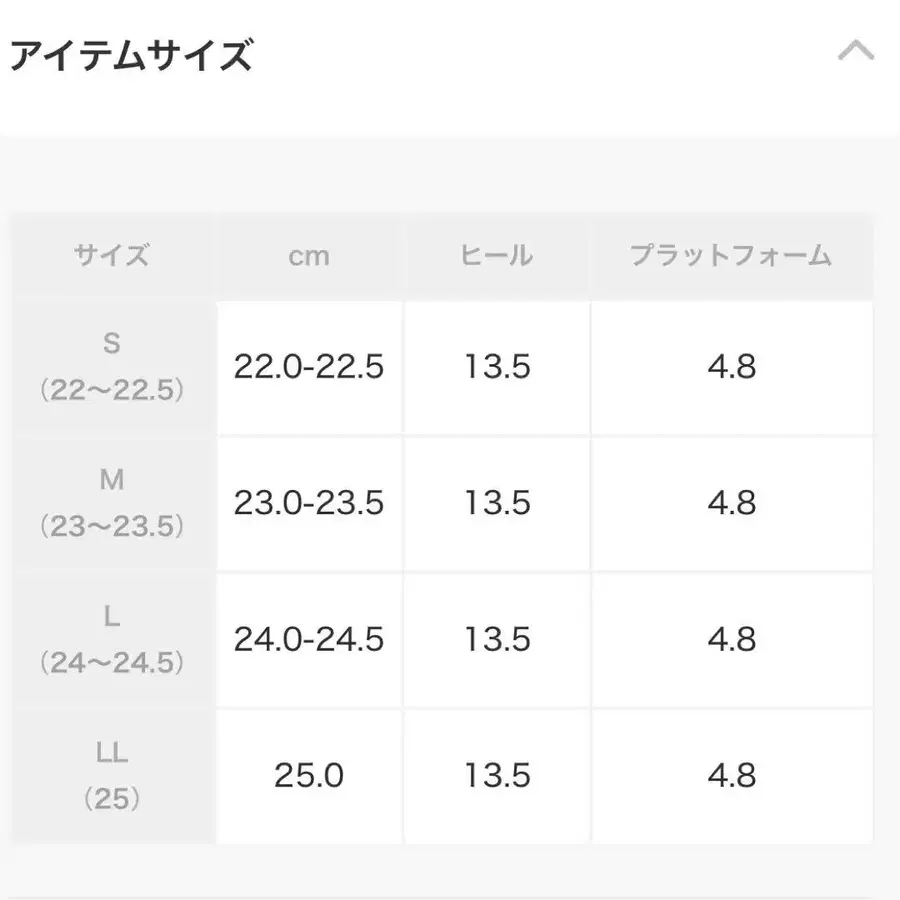Collapse the アイテムサイズ section chevron
The height and width of the screenshot is (900, 900).
(x=855, y=51)
